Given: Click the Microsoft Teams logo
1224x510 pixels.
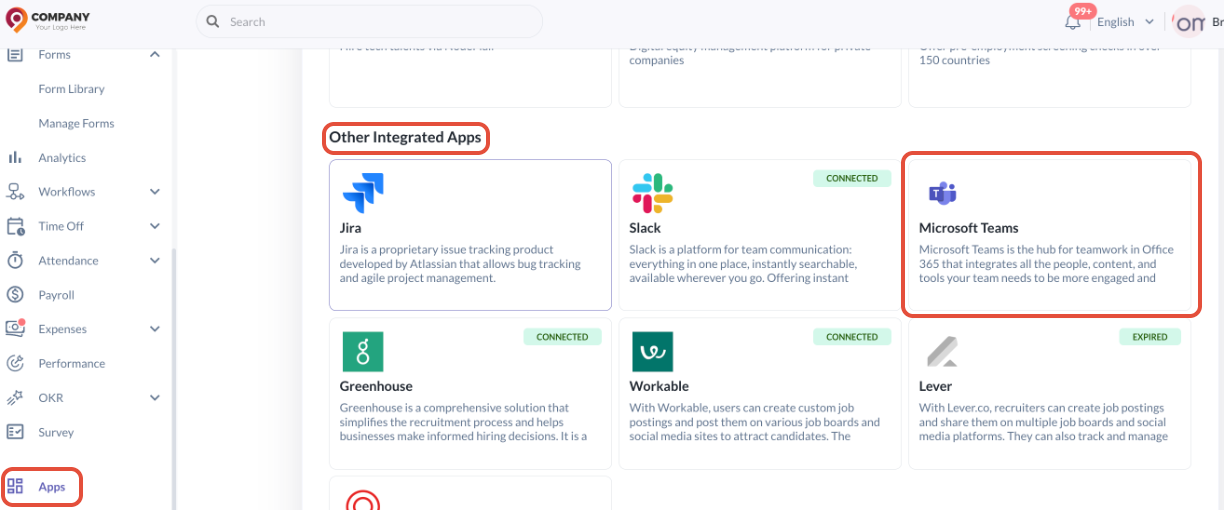Looking at the screenshot, I should [941, 192].
